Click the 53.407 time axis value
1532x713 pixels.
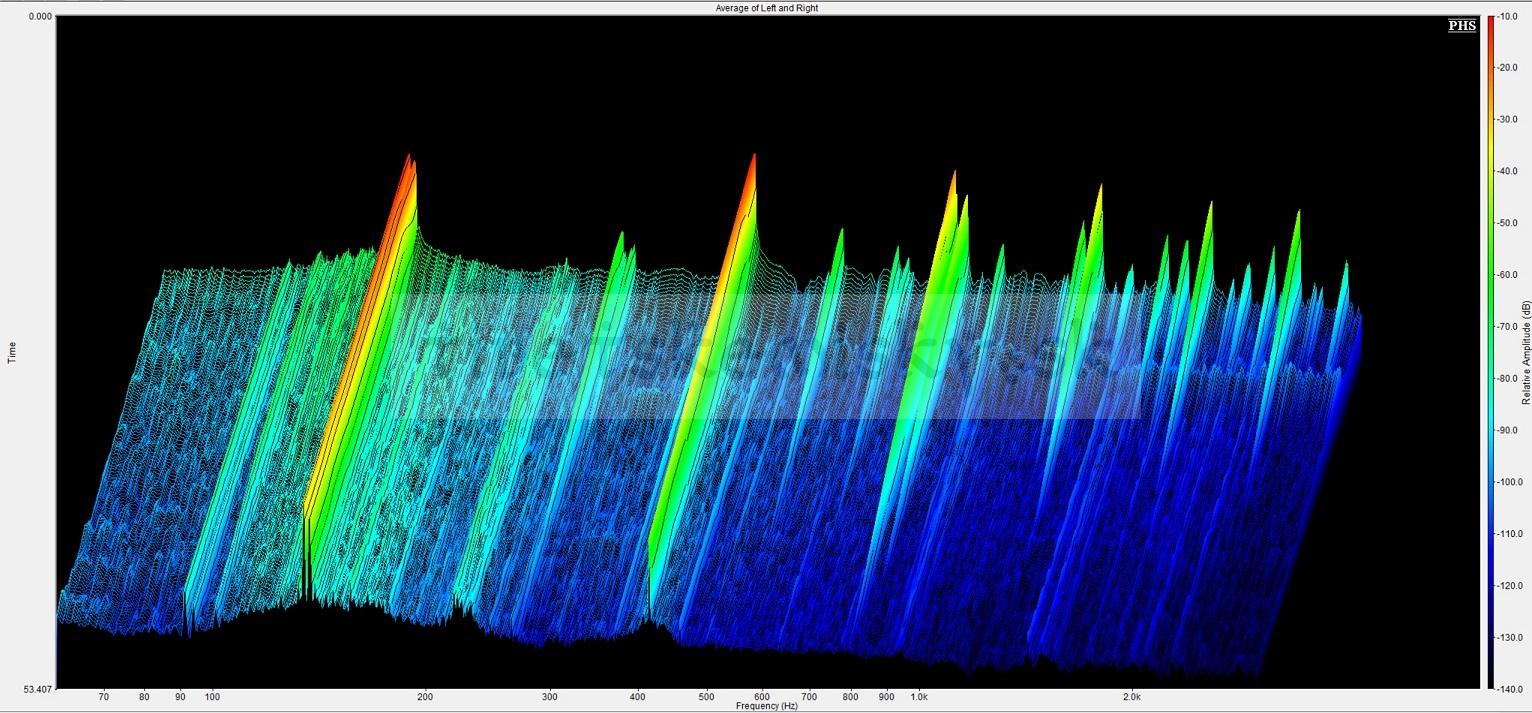[x=38, y=689]
